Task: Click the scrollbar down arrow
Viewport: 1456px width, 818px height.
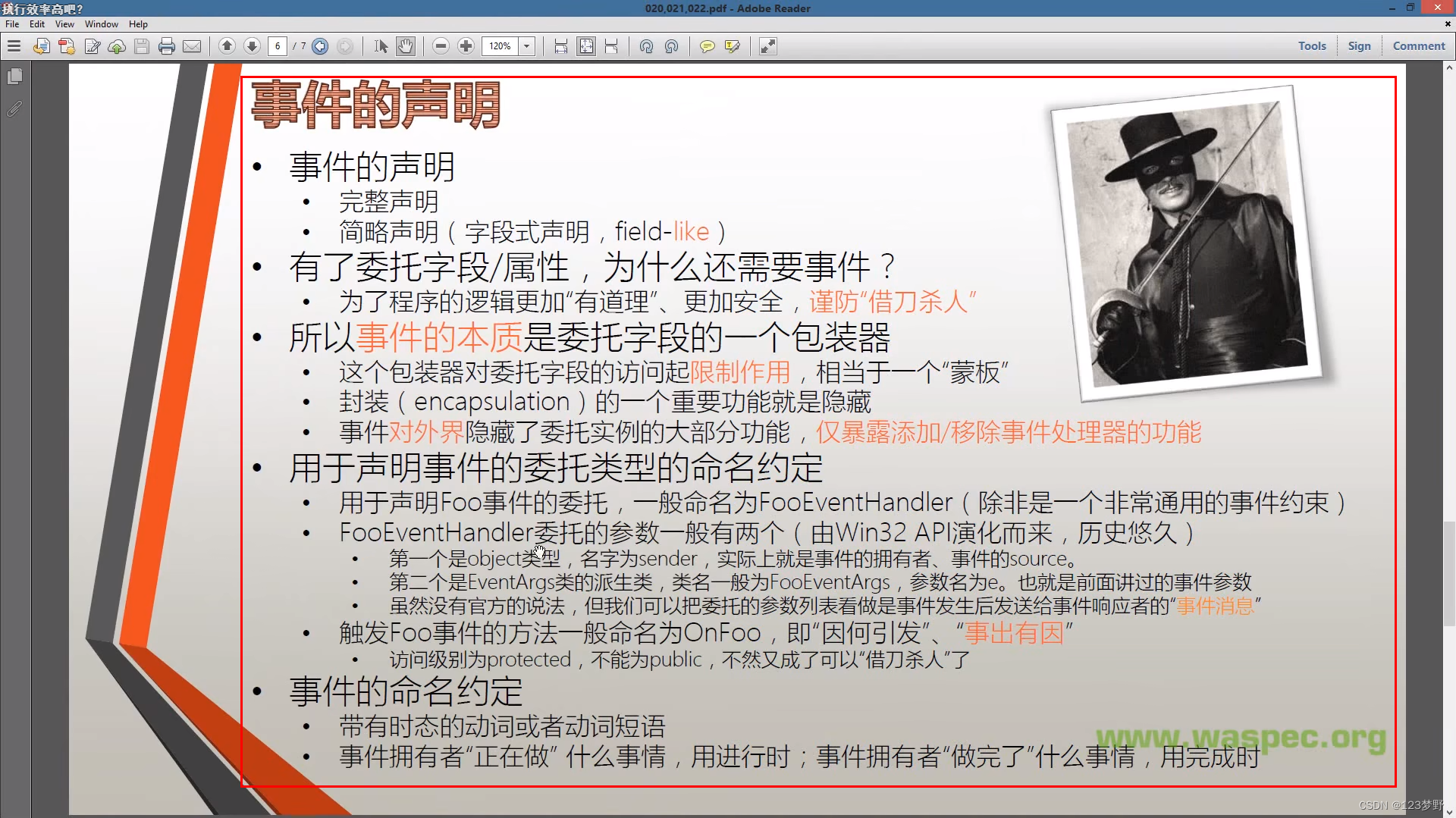Action: [x=1449, y=812]
